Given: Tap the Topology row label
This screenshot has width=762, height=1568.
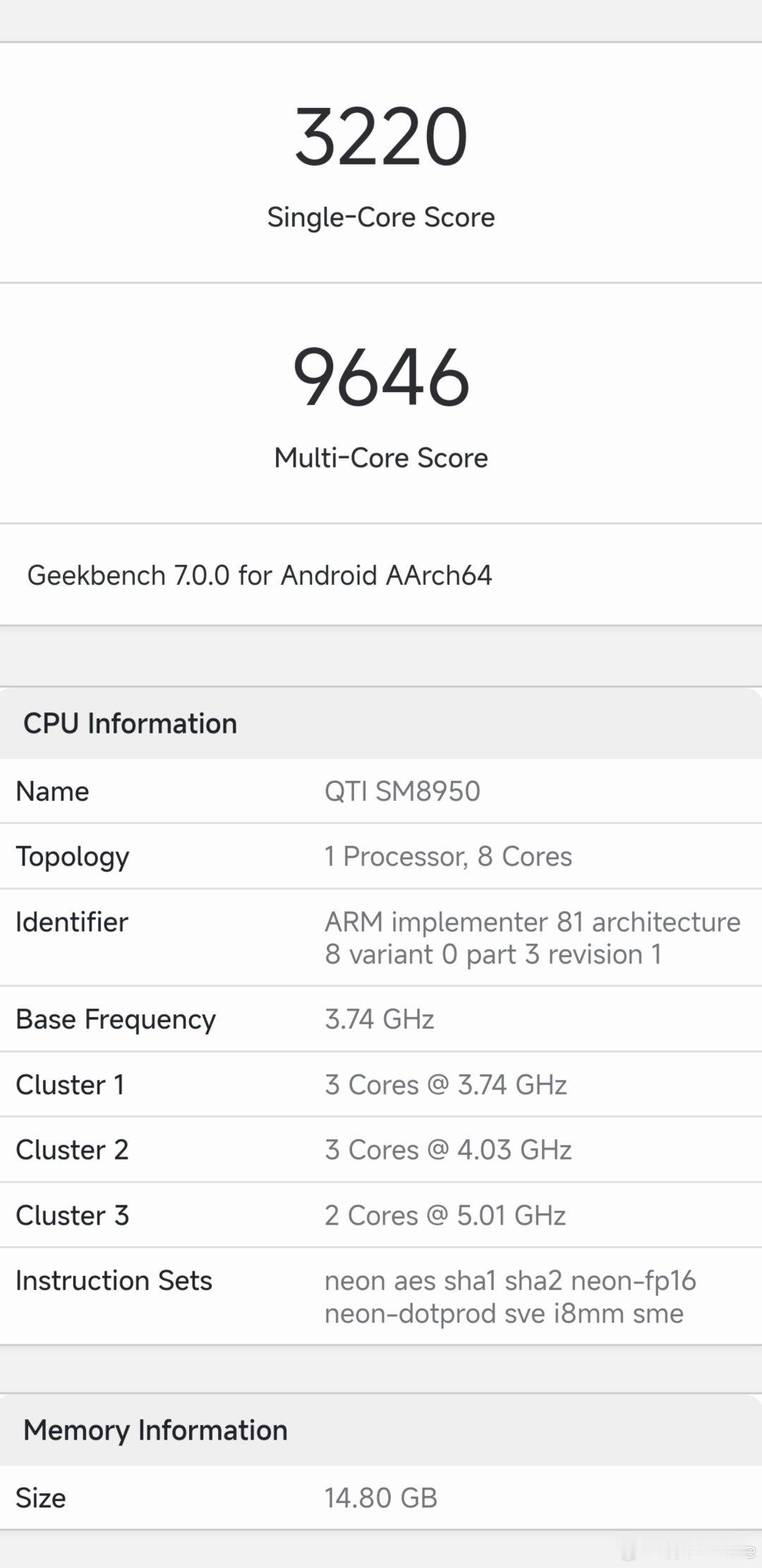Looking at the screenshot, I should click(x=73, y=858).
